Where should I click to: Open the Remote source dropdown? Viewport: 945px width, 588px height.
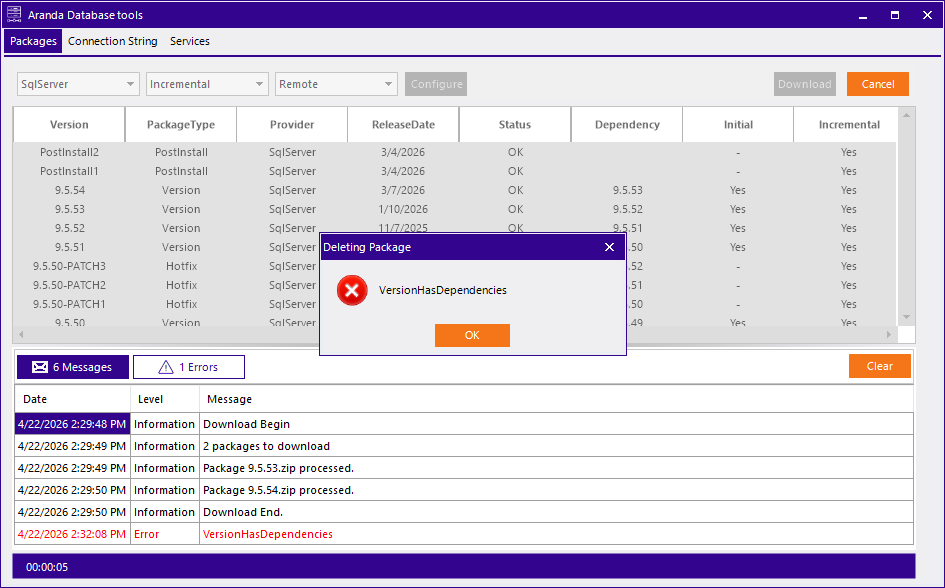(x=336, y=84)
